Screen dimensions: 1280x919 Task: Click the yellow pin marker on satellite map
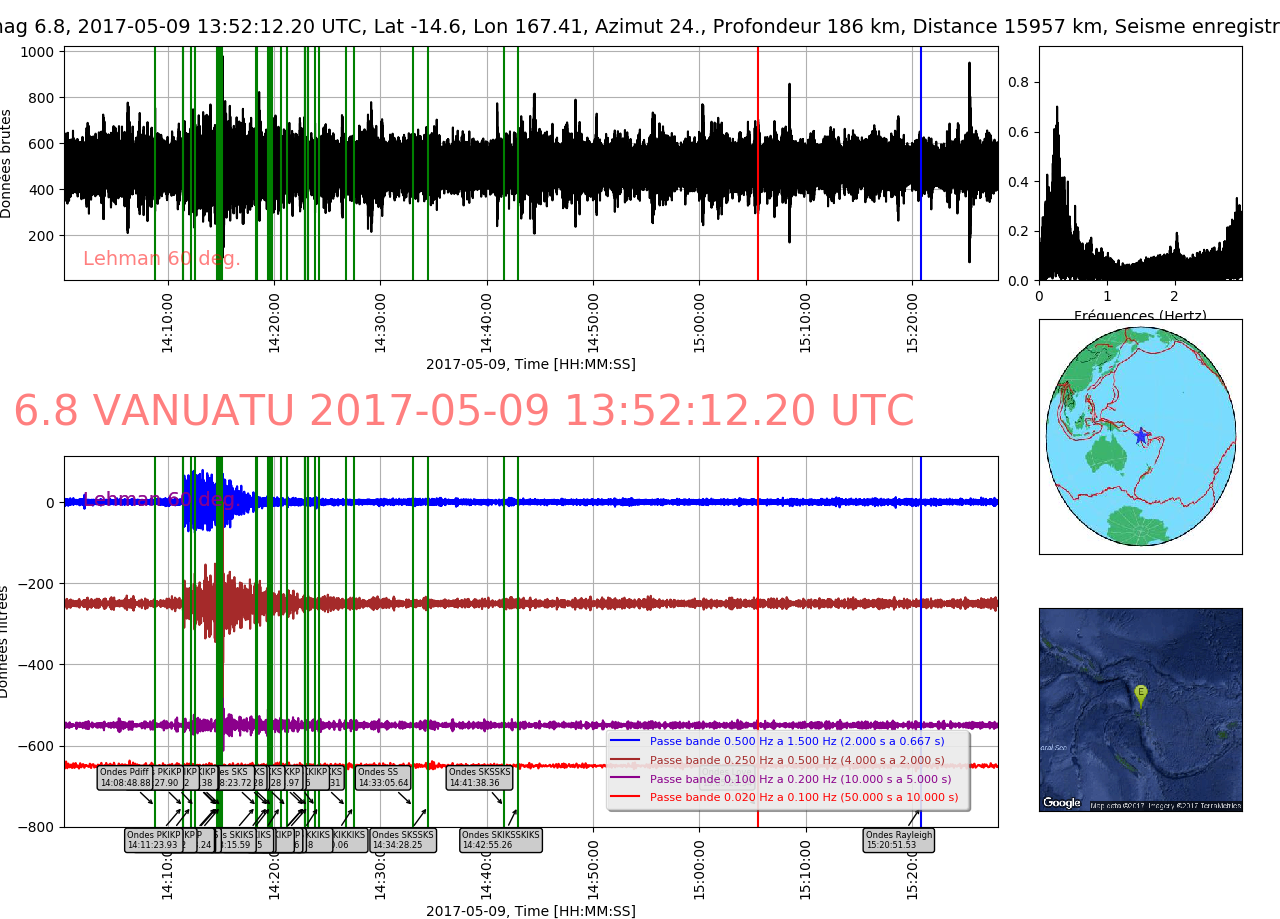coord(1140,693)
